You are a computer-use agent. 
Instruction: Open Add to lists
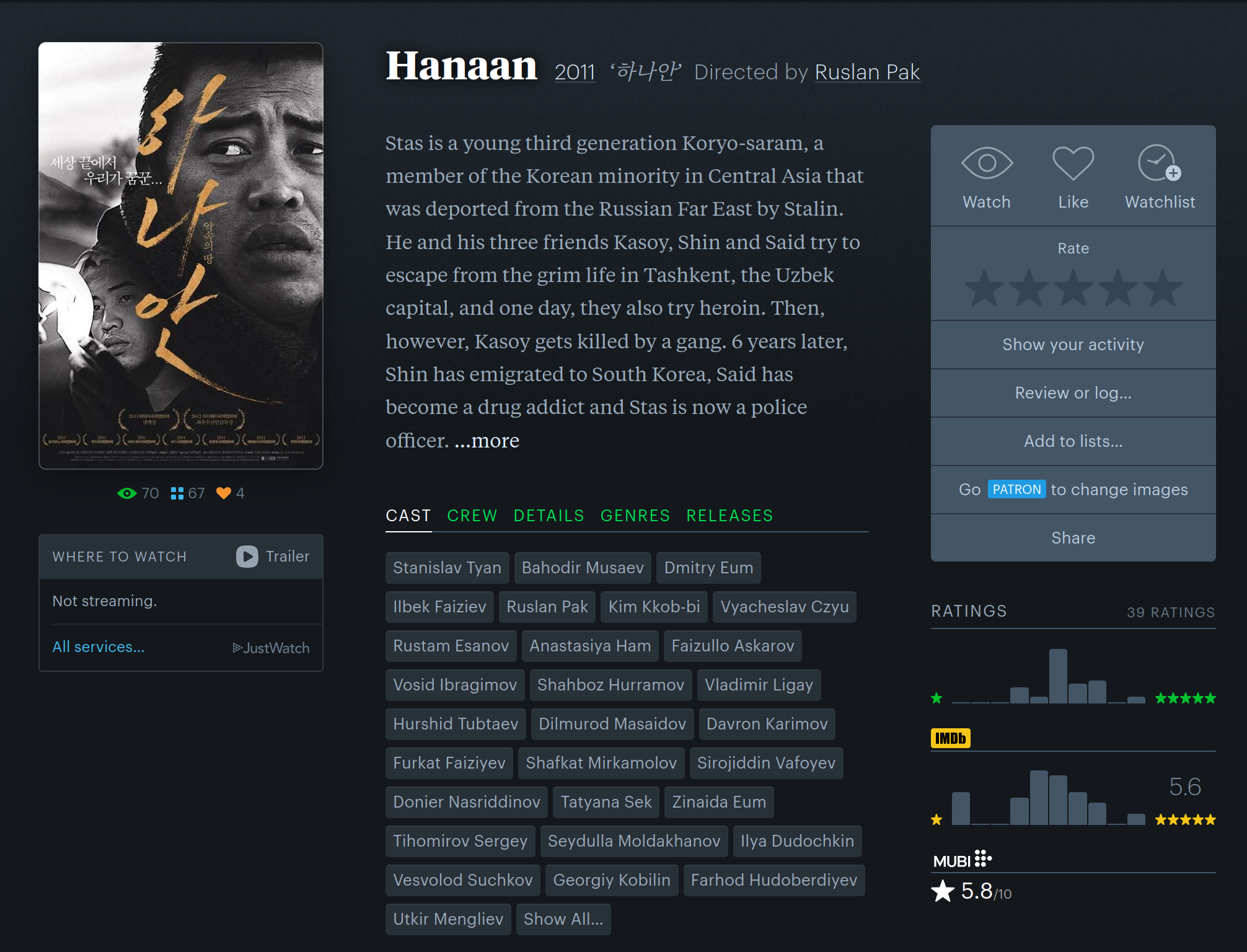point(1073,441)
